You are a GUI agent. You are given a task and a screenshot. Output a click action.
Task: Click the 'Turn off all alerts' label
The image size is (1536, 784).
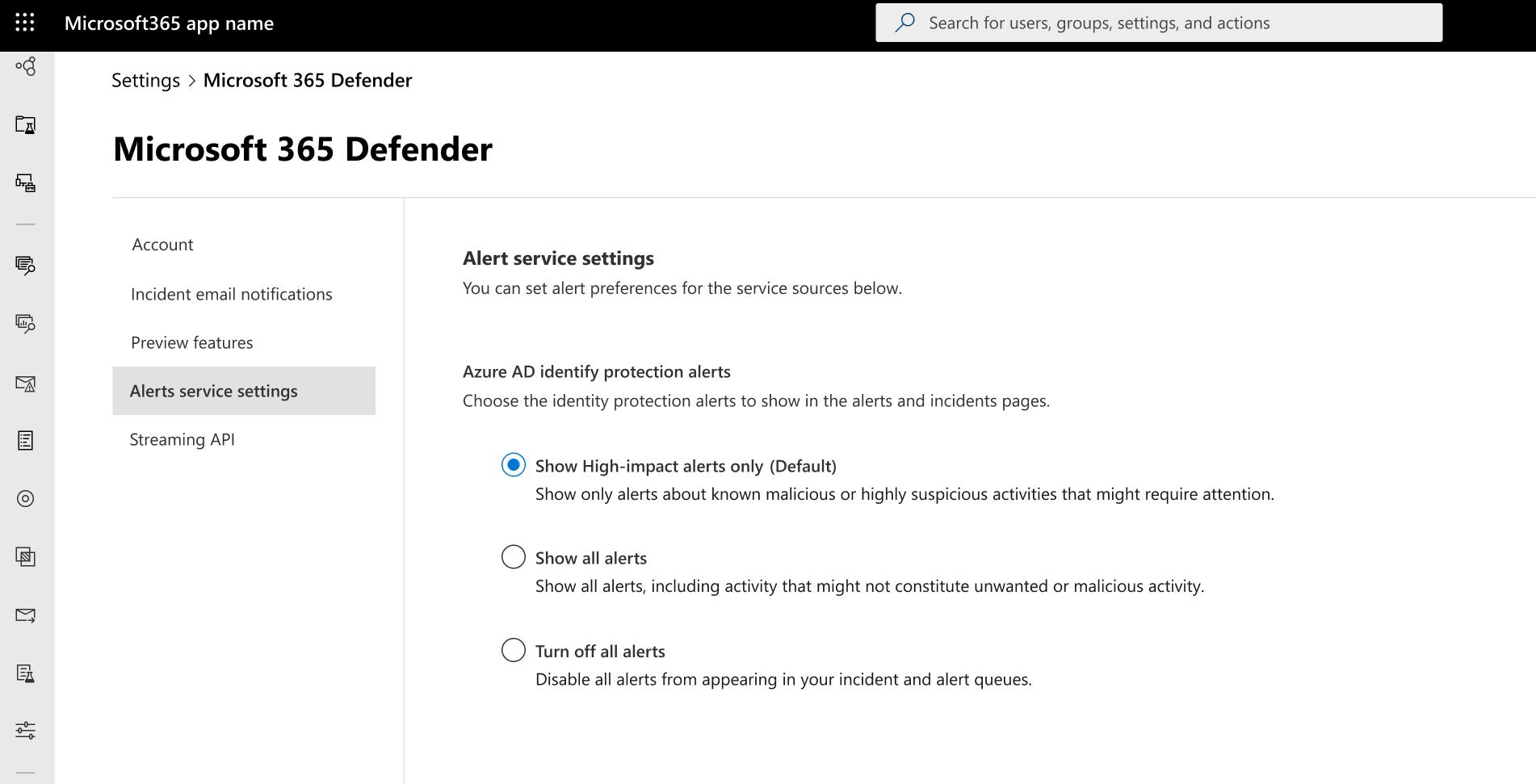pyautogui.click(x=600, y=651)
